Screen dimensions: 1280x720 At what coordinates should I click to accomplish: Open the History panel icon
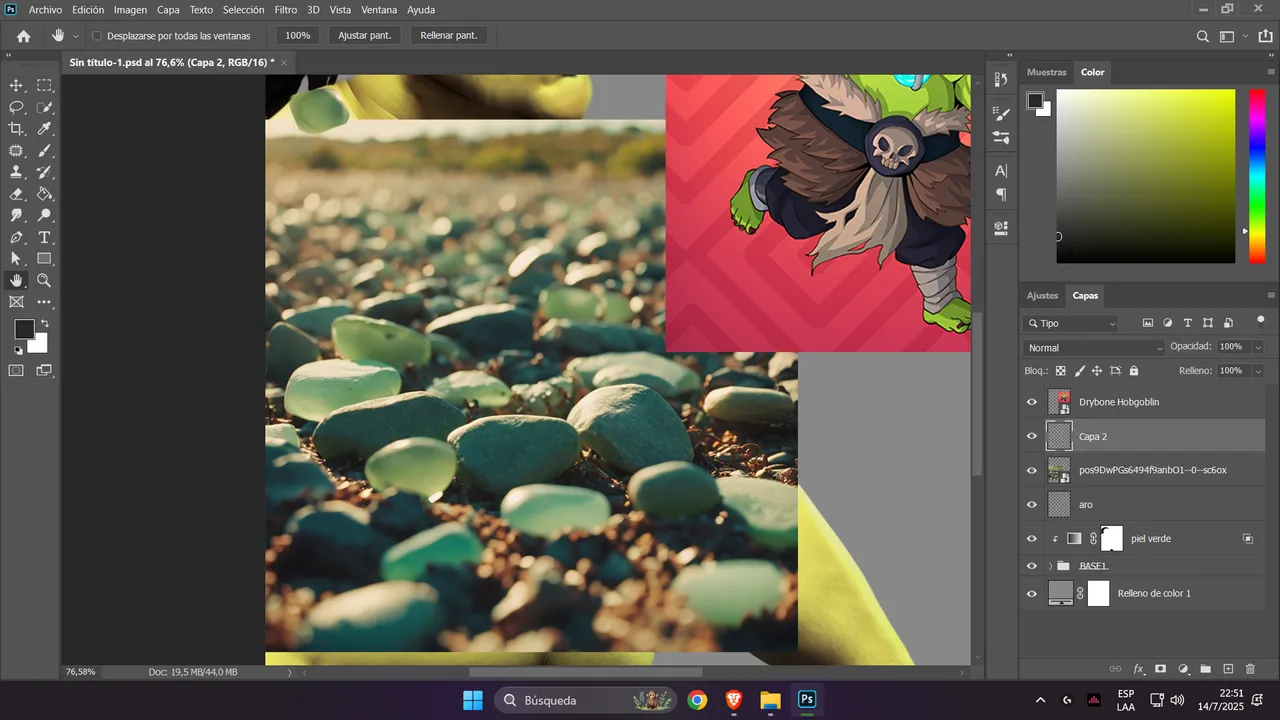1001,80
